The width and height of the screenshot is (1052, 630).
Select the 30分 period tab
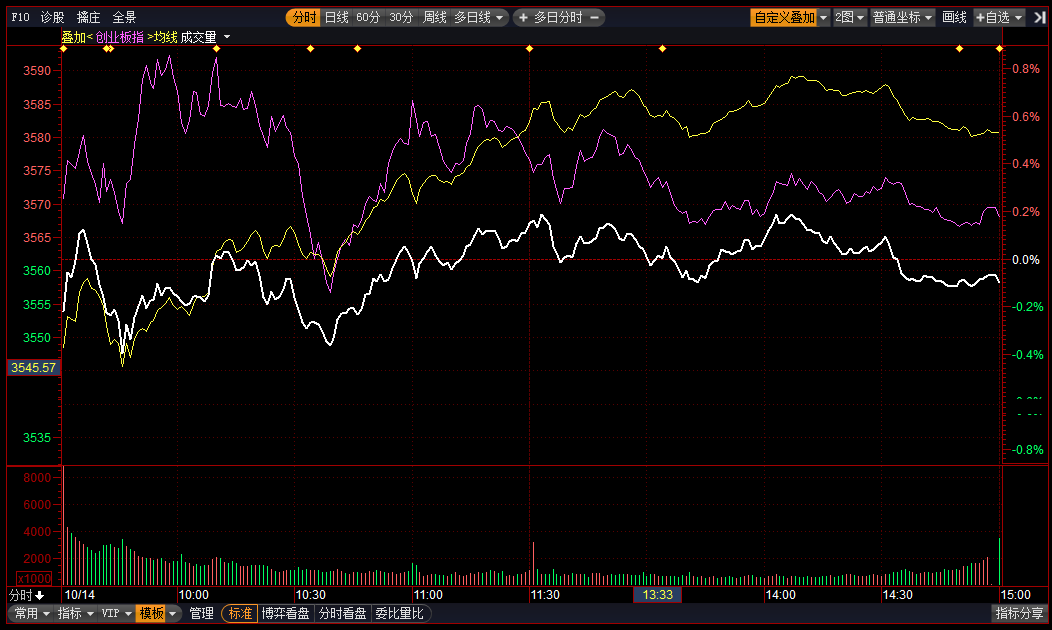click(x=401, y=17)
